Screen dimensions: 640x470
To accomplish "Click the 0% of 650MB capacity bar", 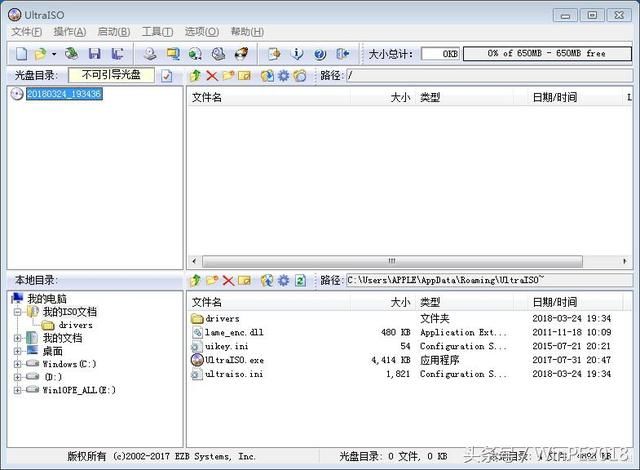I will [x=547, y=53].
